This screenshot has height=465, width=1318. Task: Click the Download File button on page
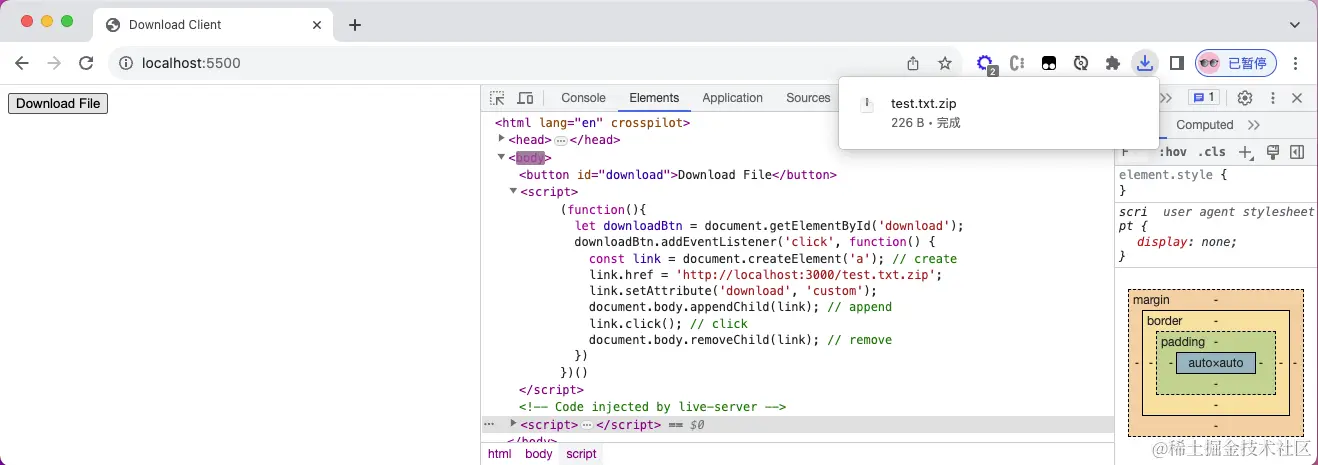(x=58, y=103)
